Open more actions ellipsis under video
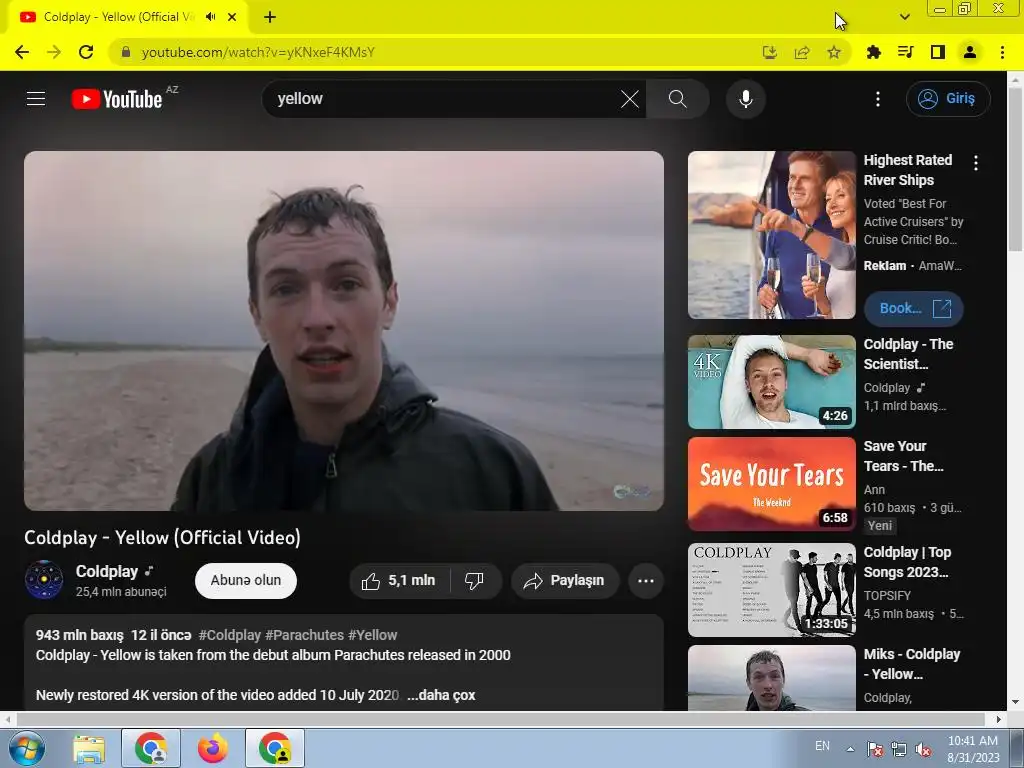The height and width of the screenshot is (768, 1024). coord(646,581)
